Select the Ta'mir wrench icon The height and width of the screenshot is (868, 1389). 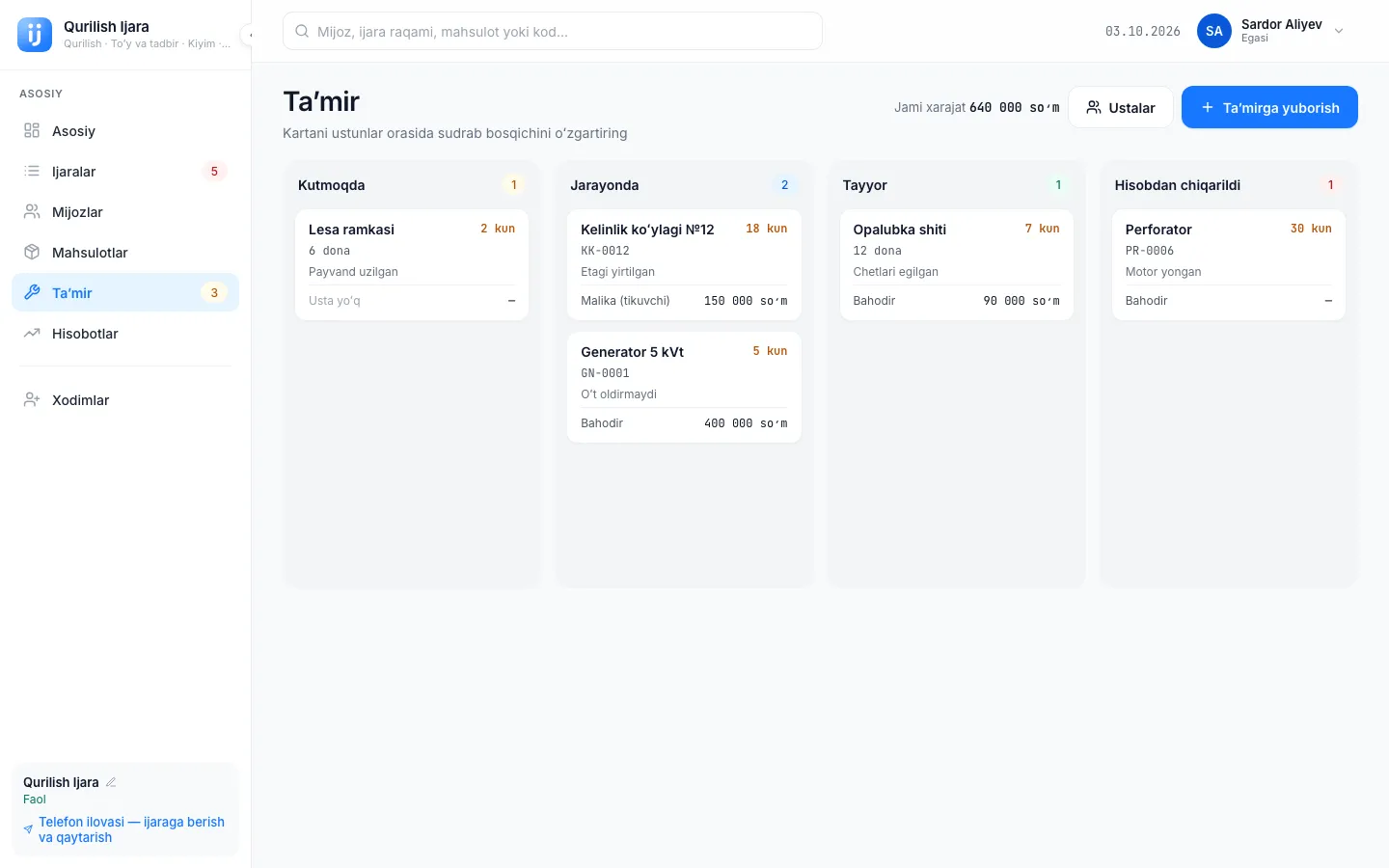[32, 293]
